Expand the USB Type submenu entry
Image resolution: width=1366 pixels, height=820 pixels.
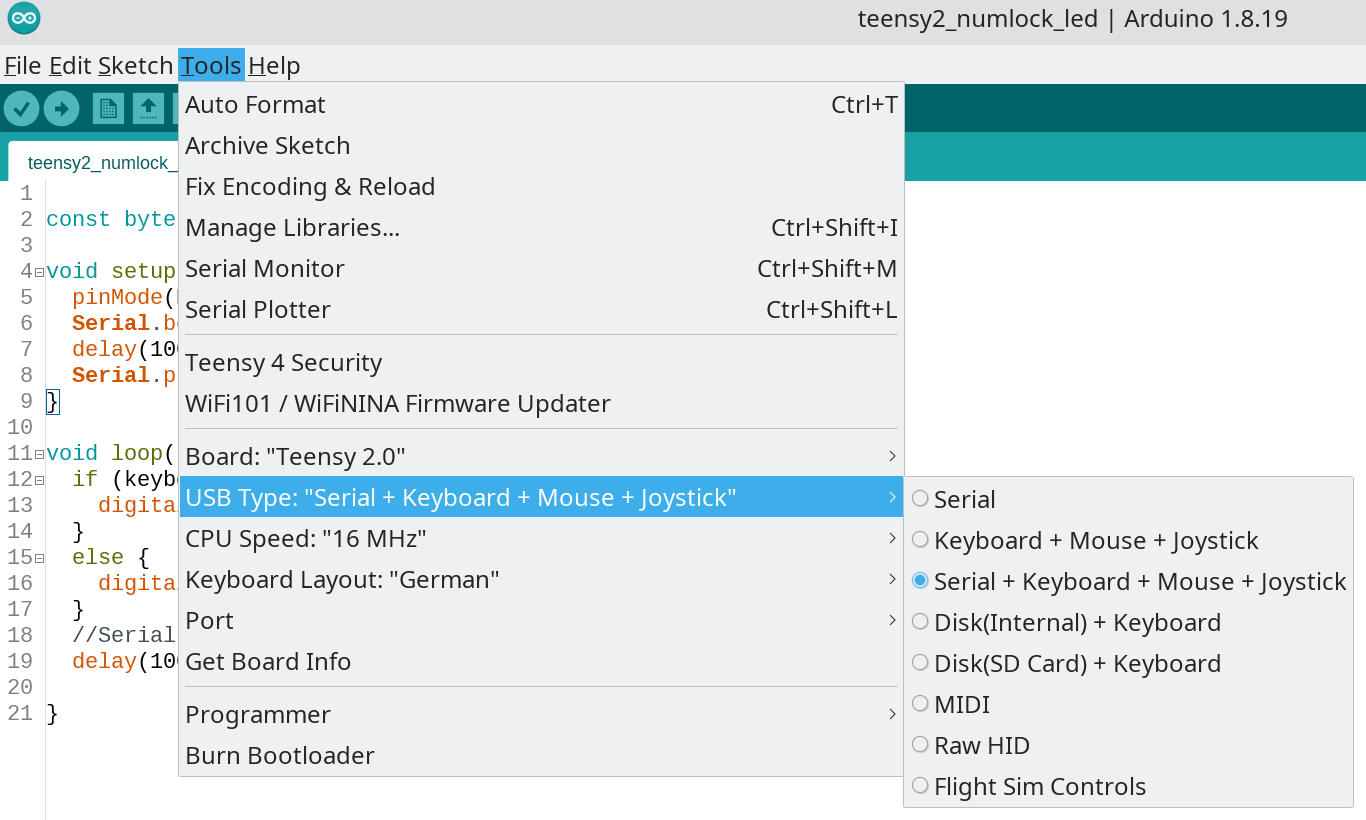point(541,497)
